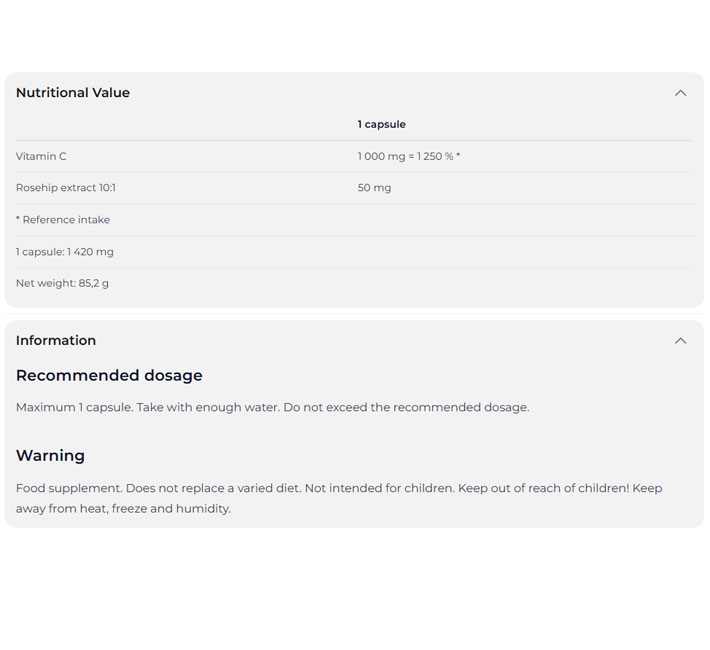Click 'away from heat, freeze and humidity' line
The image size is (710, 650).
tap(123, 509)
